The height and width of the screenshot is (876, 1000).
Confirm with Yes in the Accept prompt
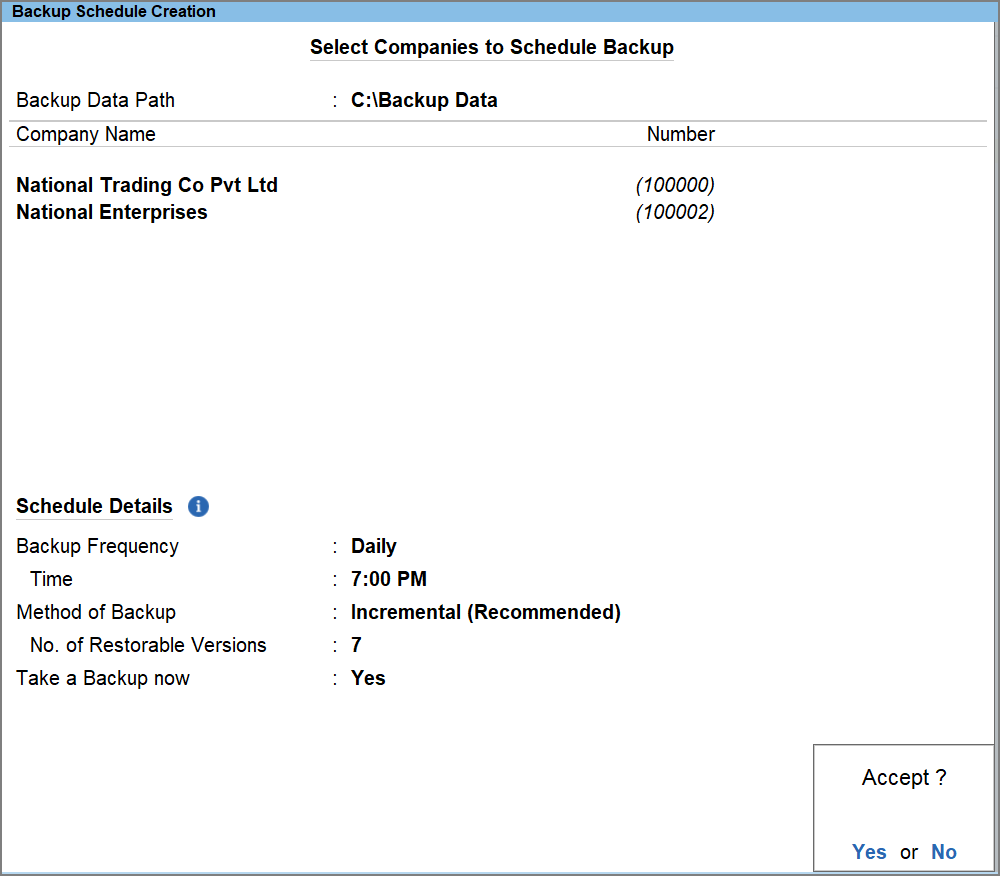tap(869, 852)
